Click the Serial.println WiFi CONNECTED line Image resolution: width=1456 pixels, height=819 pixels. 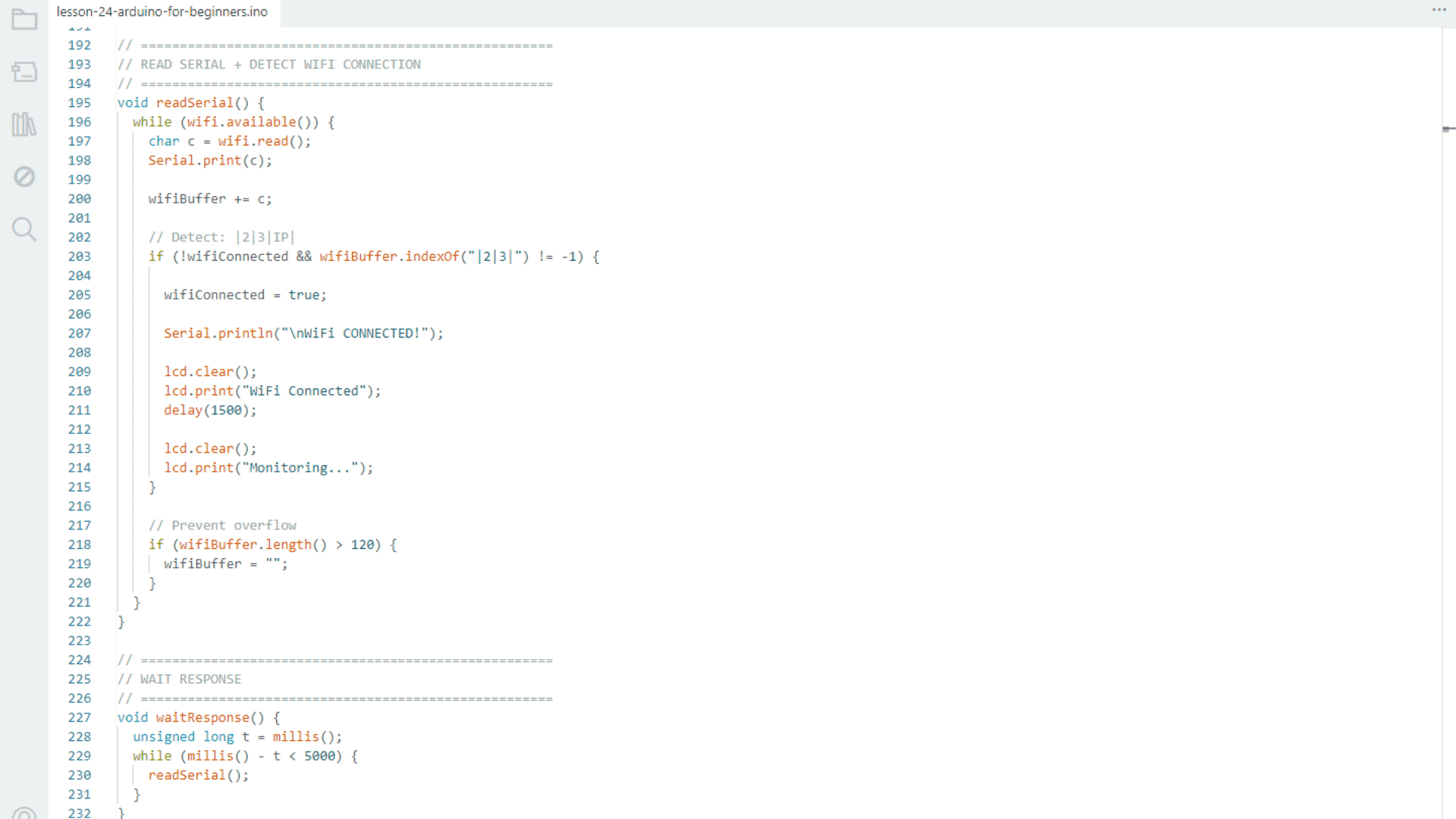pyautogui.click(x=303, y=334)
